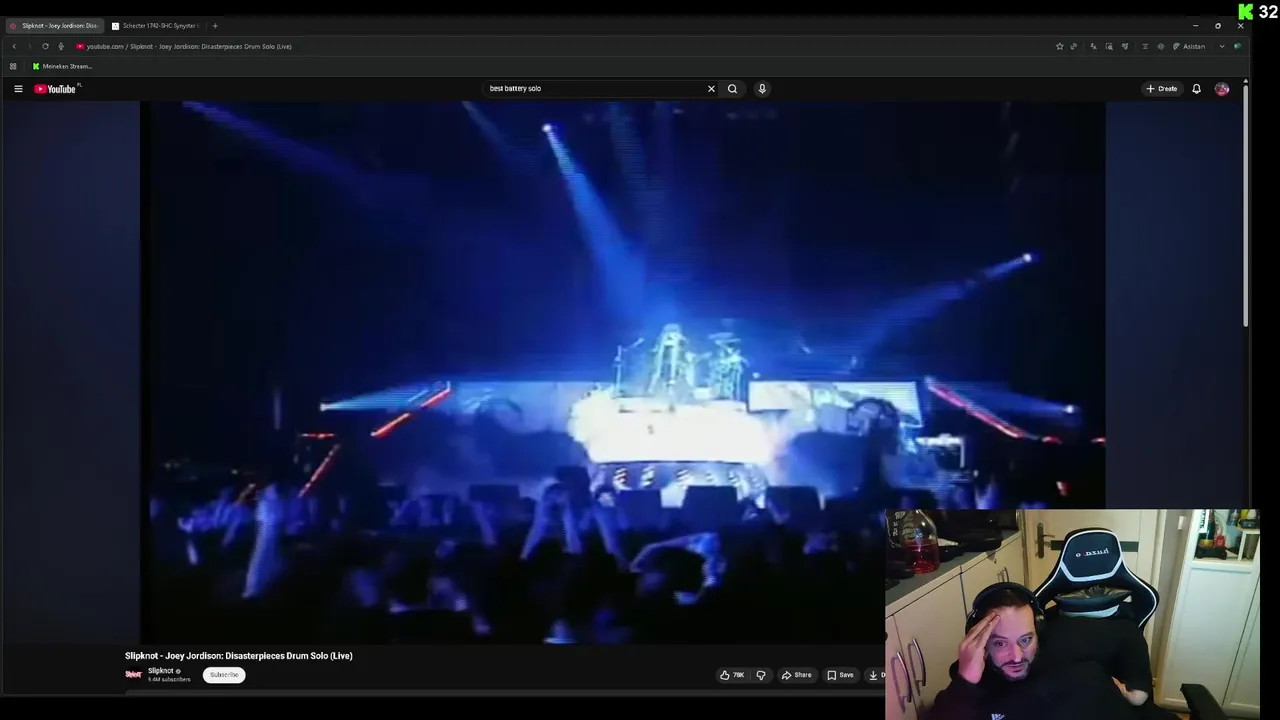Dislike the video
The height and width of the screenshot is (720, 1280).
761,675
